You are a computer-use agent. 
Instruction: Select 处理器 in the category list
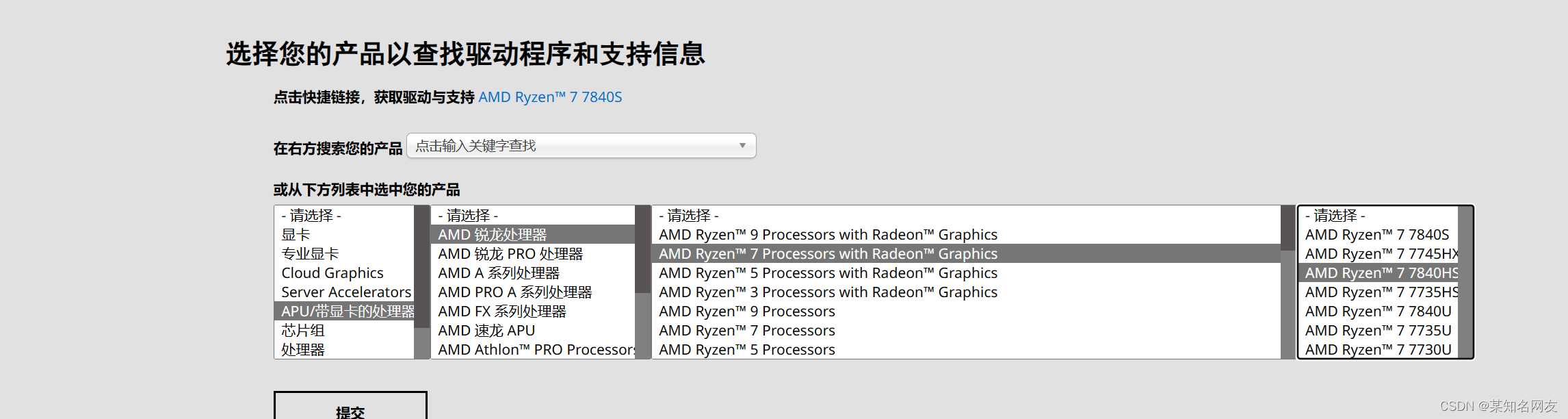pyautogui.click(x=344, y=350)
